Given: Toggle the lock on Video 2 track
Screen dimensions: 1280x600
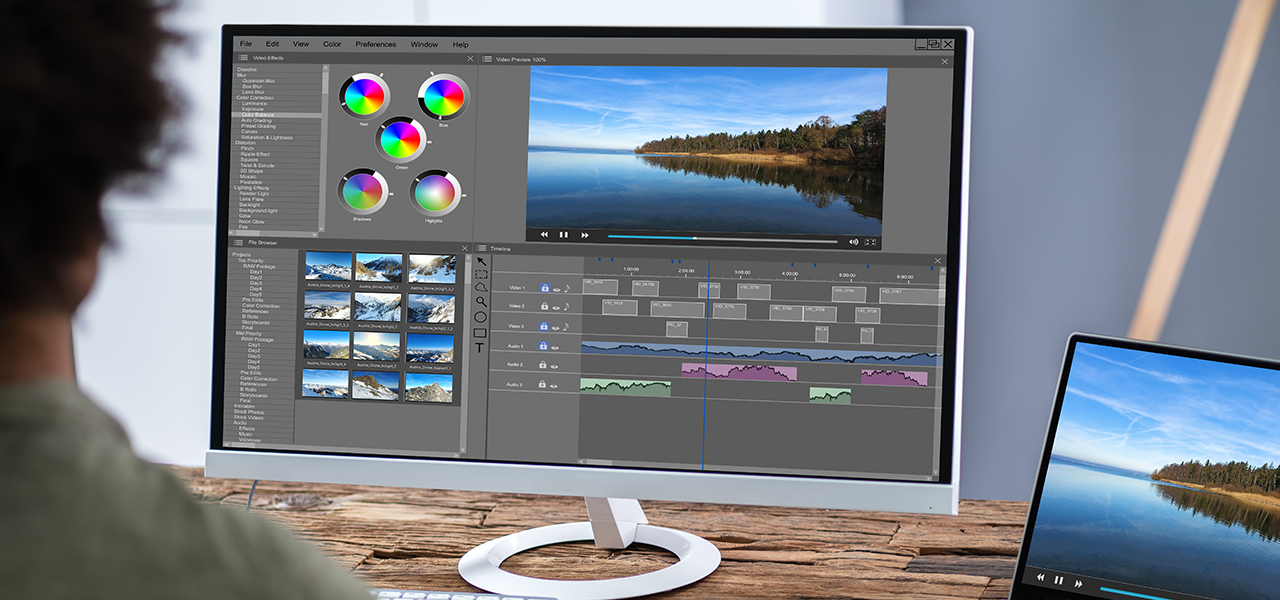Looking at the screenshot, I should coord(544,307).
